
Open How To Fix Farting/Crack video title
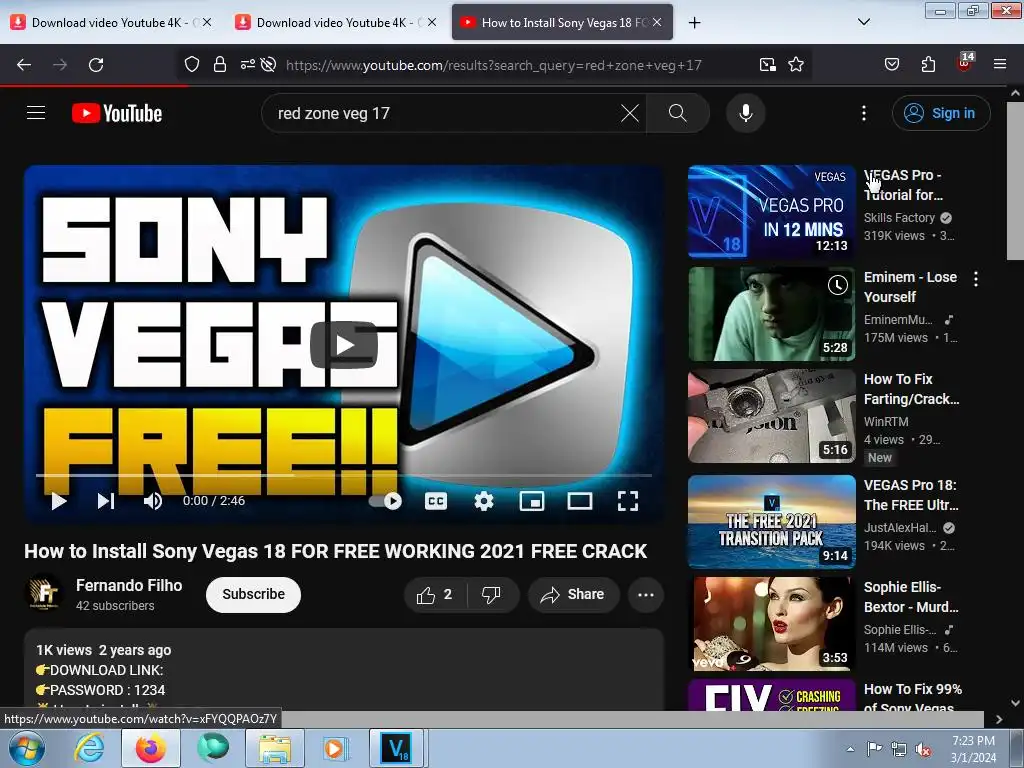(912, 389)
